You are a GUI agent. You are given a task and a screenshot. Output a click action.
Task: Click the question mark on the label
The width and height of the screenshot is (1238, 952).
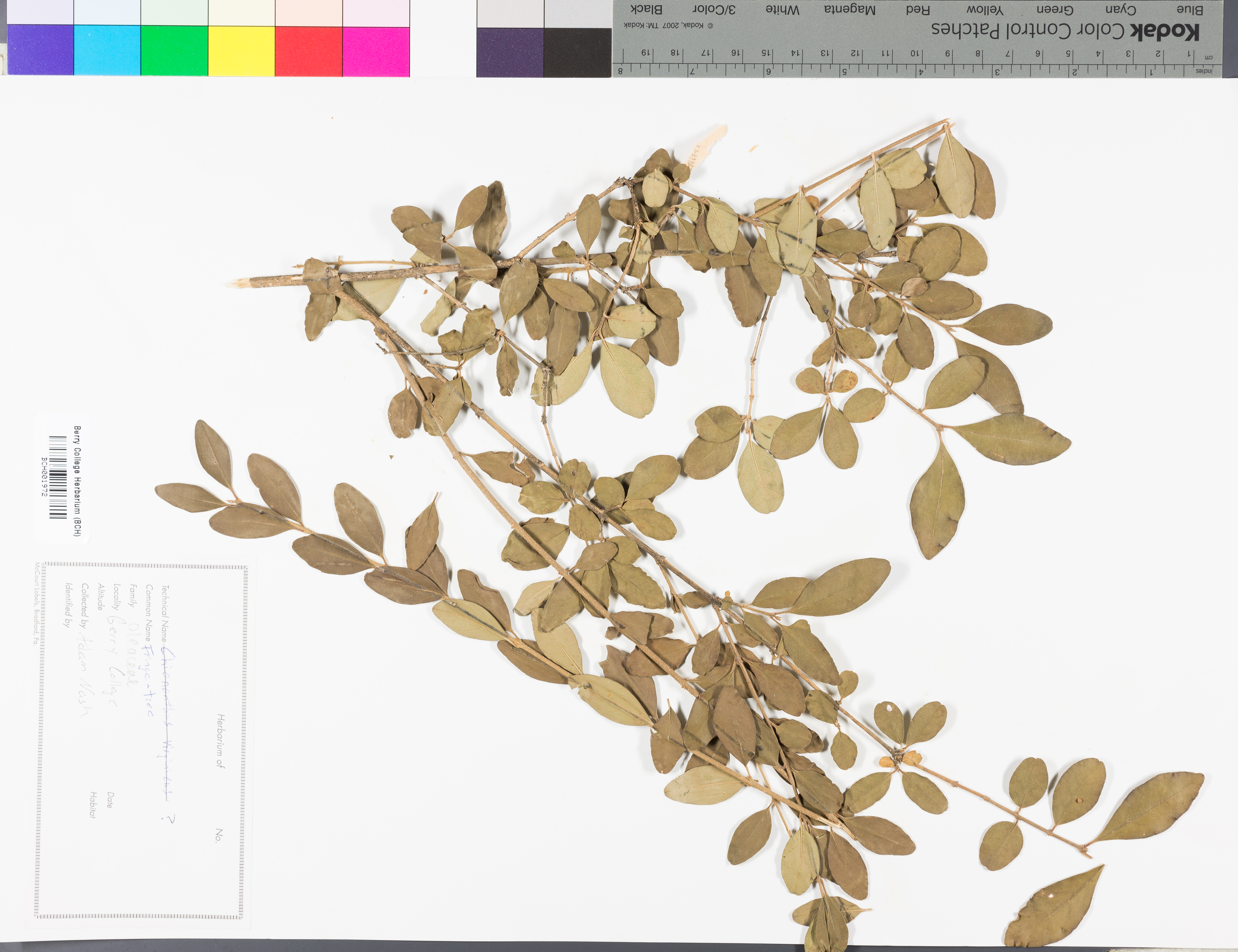[168, 818]
